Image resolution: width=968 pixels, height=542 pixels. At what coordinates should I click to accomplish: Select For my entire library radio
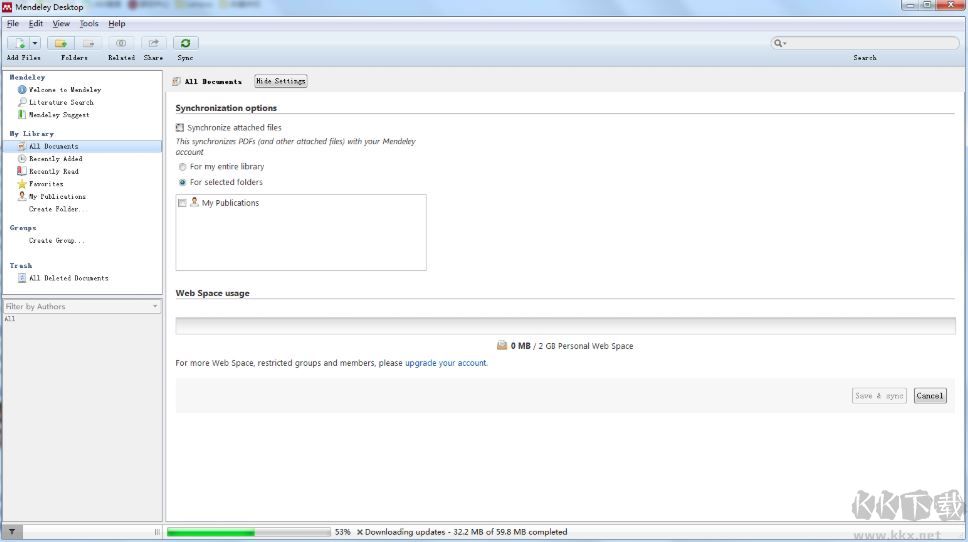[x=182, y=167]
